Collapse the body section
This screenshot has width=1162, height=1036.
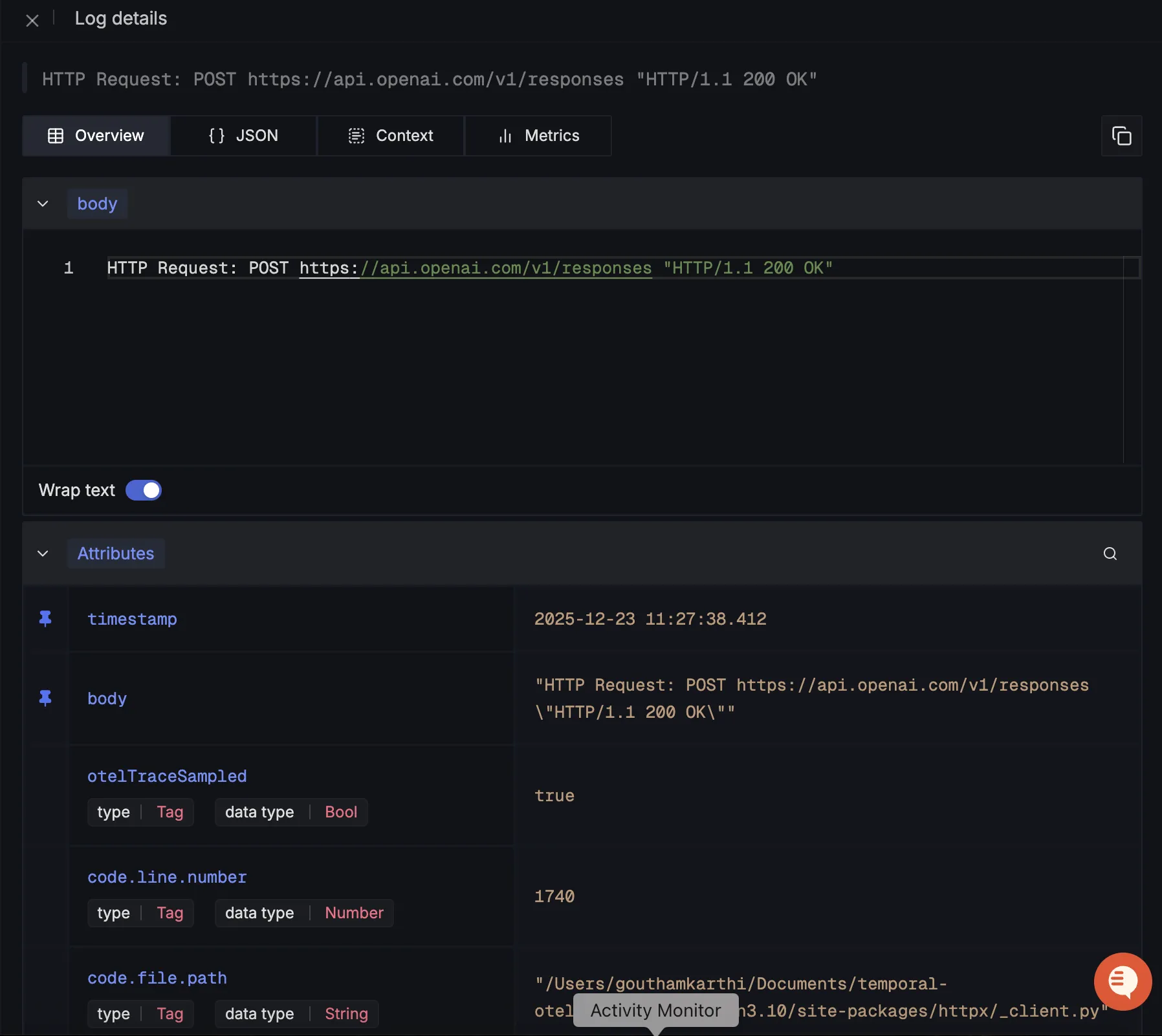(43, 203)
